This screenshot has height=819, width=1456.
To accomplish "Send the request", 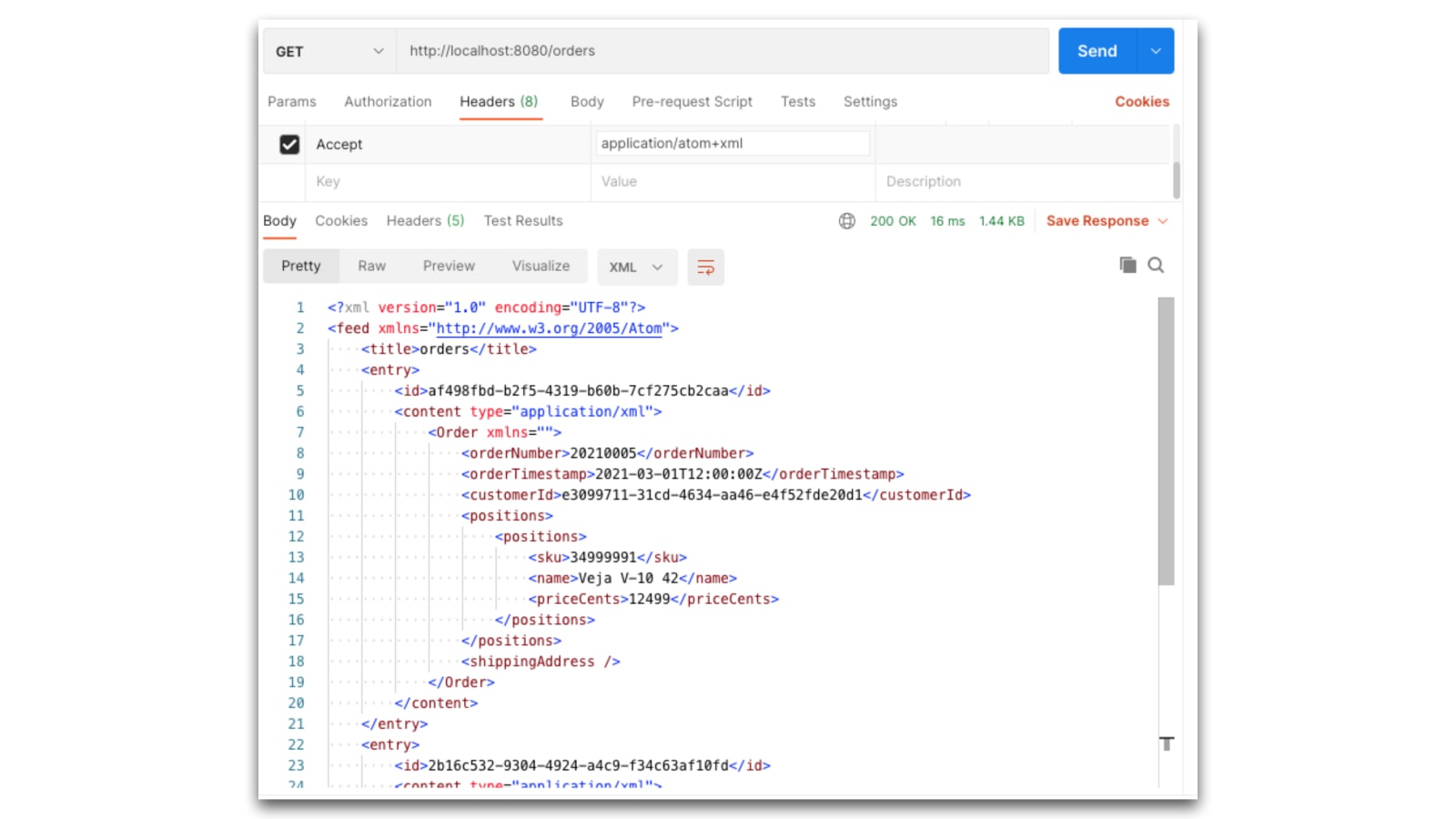I will (1097, 51).
